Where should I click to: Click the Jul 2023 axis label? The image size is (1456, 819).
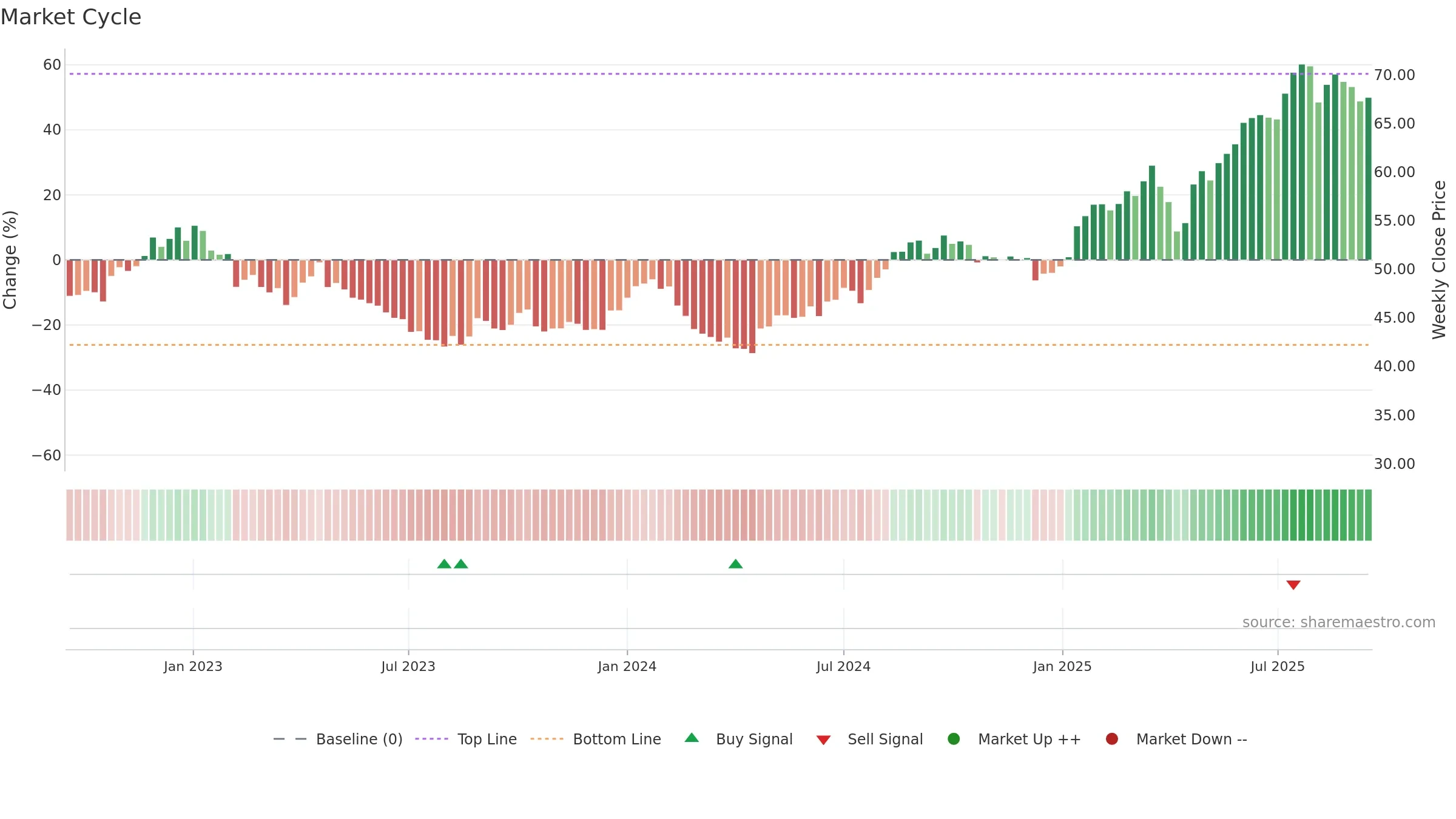point(408,666)
